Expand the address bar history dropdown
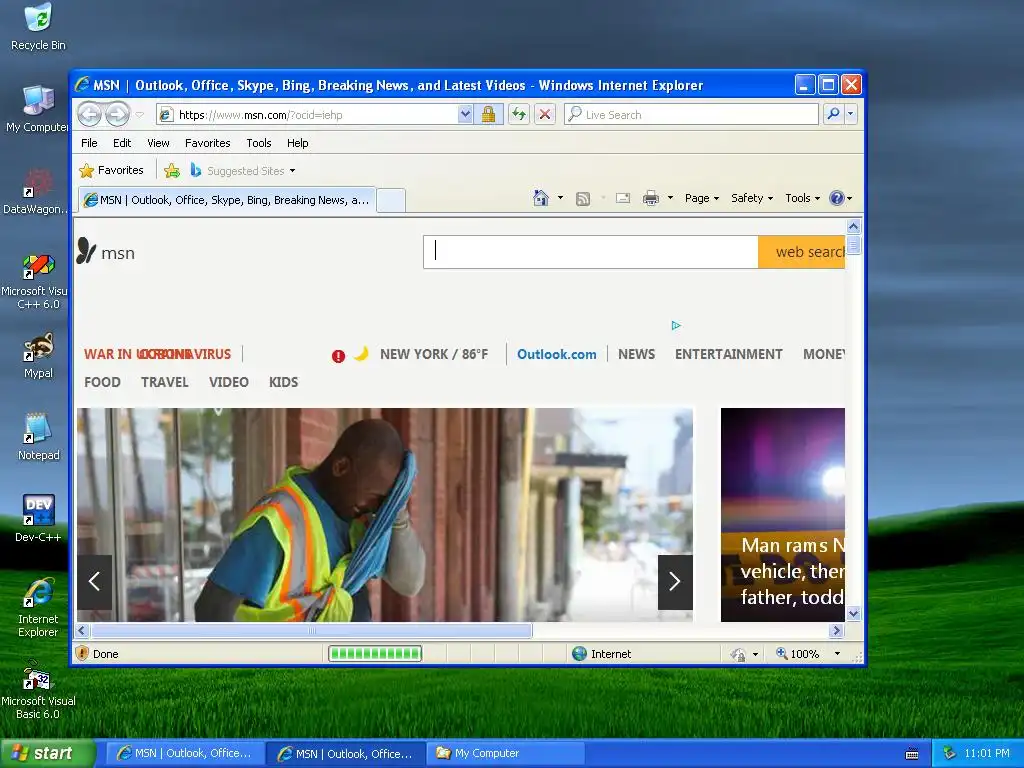 [465, 115]
